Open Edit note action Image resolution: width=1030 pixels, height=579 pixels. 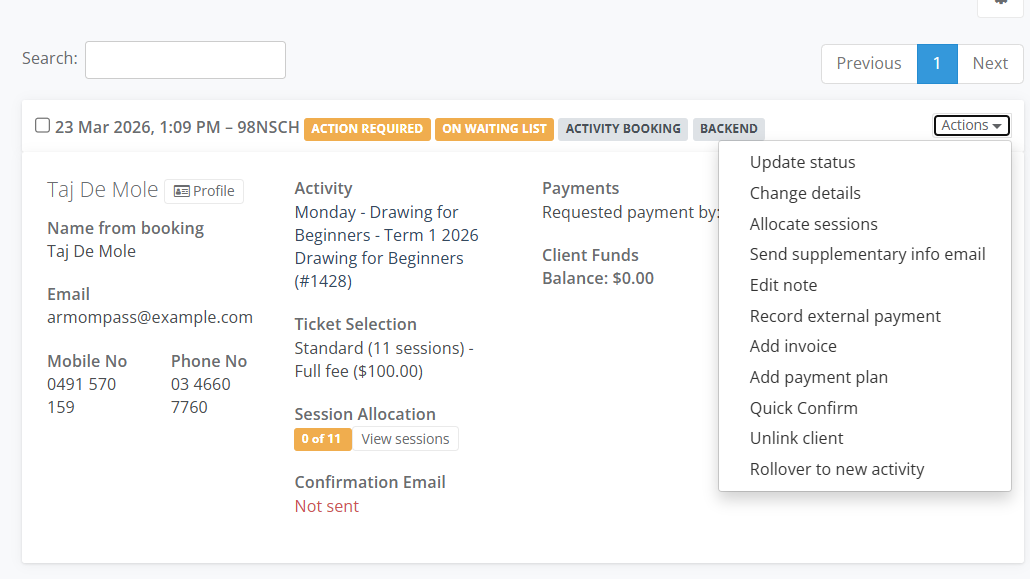click(783, 285)
